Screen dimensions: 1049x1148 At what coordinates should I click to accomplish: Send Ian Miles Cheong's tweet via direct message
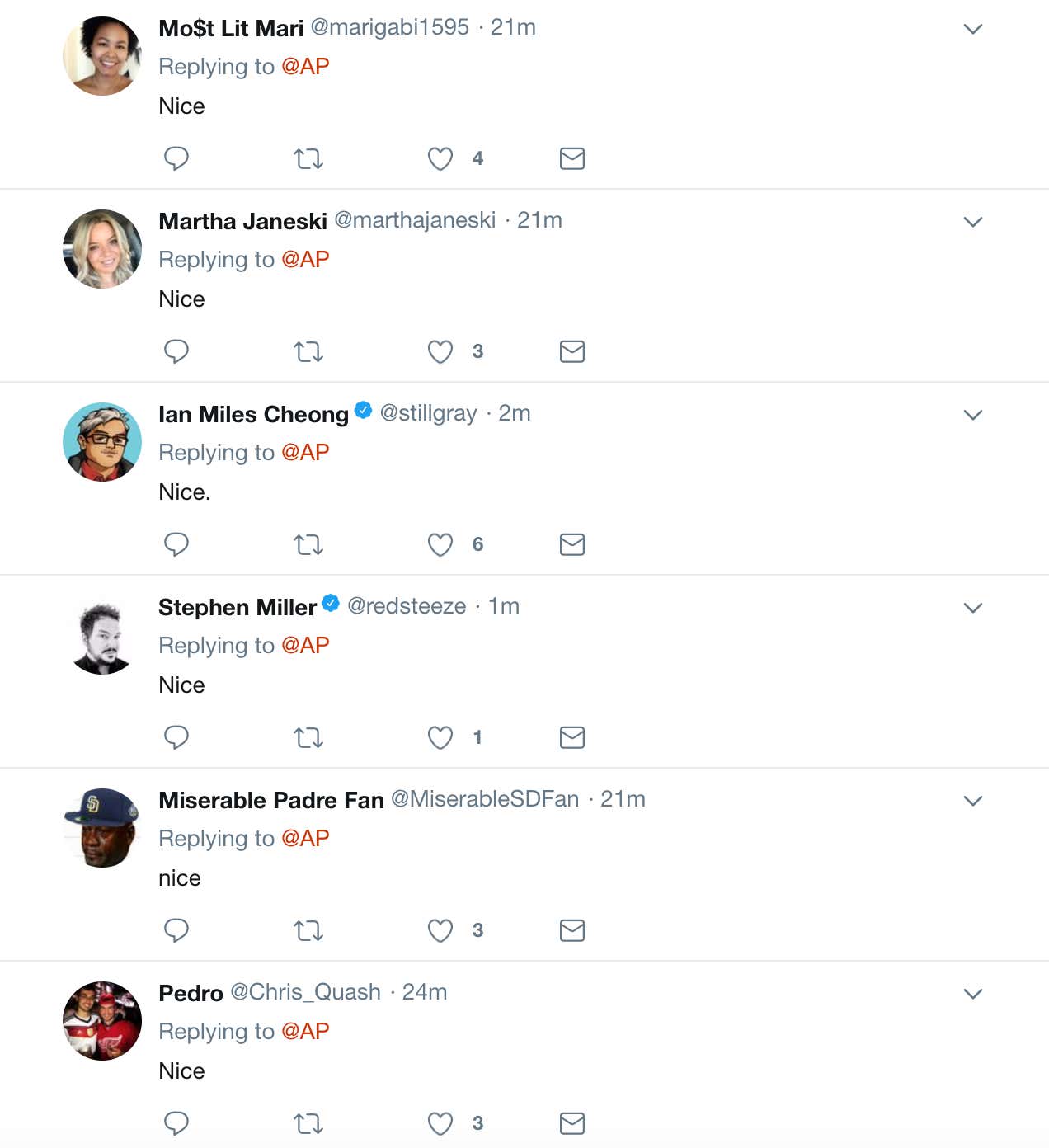click(572, 544)
